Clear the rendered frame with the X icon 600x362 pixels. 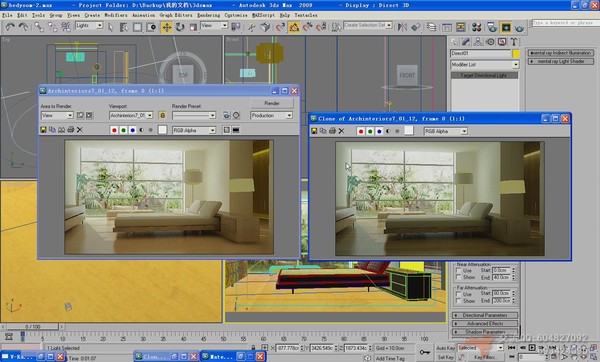tap(80, 130)
